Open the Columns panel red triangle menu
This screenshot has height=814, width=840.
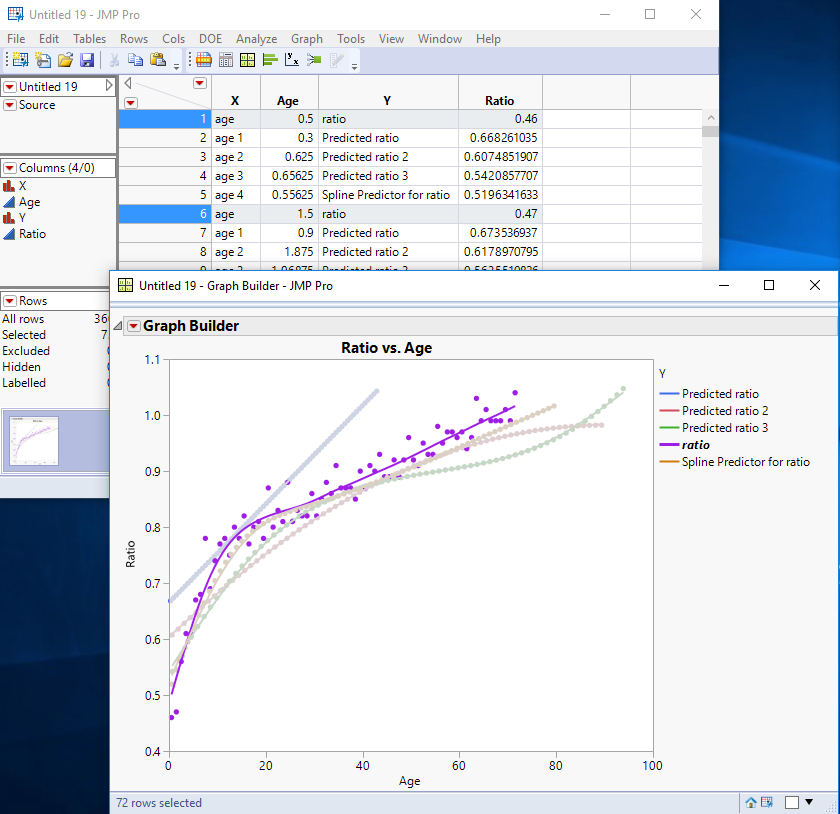(x=9, y=168)
